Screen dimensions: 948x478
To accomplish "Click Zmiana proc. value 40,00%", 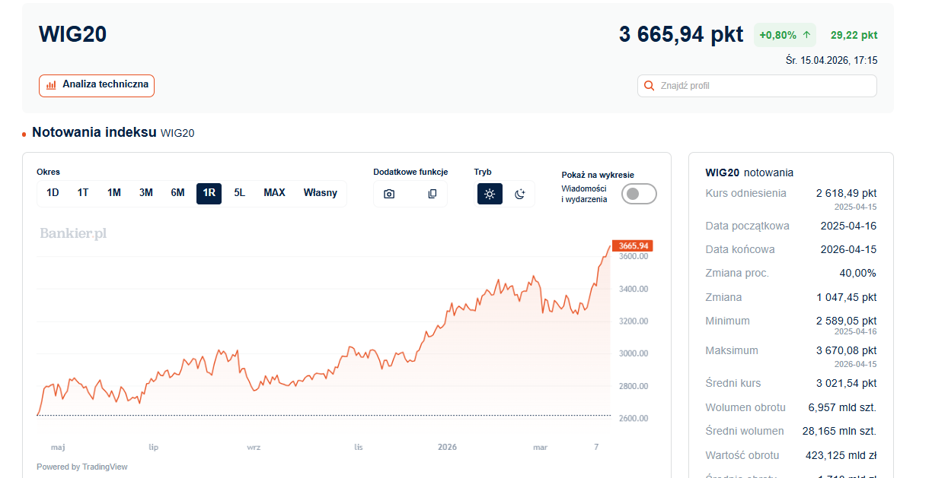I will click(857, 274).
